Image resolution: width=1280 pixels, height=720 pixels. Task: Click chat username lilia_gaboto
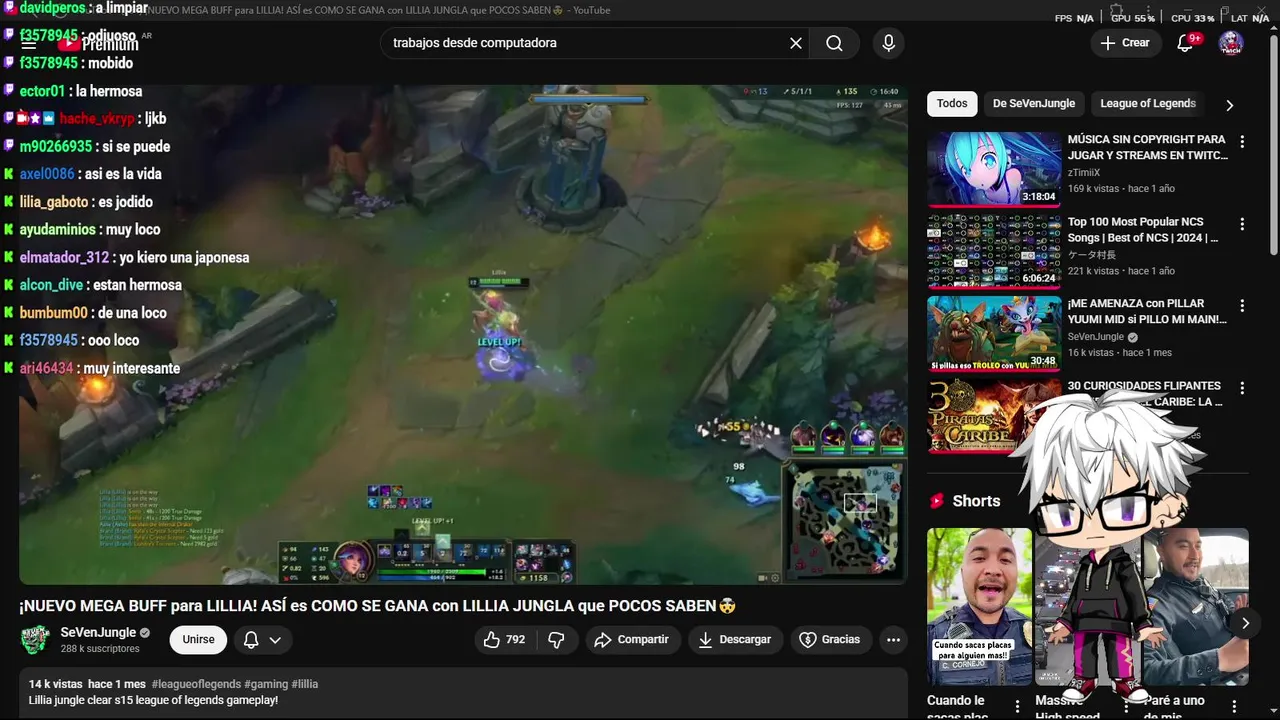coord(54,202)
